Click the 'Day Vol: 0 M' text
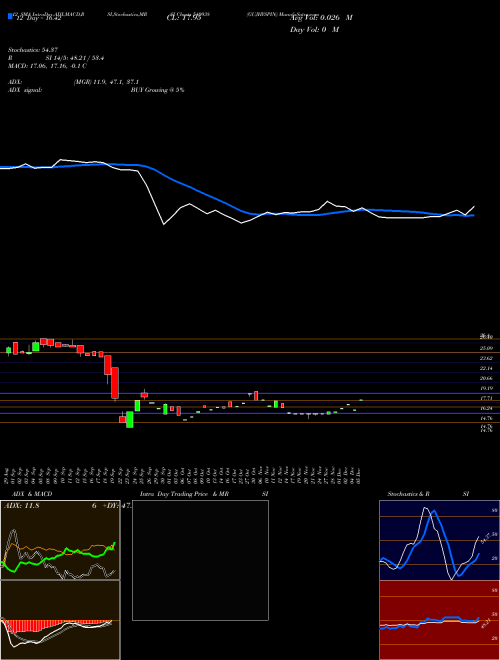Screen dimensions: 500x660 coord(314,29)
